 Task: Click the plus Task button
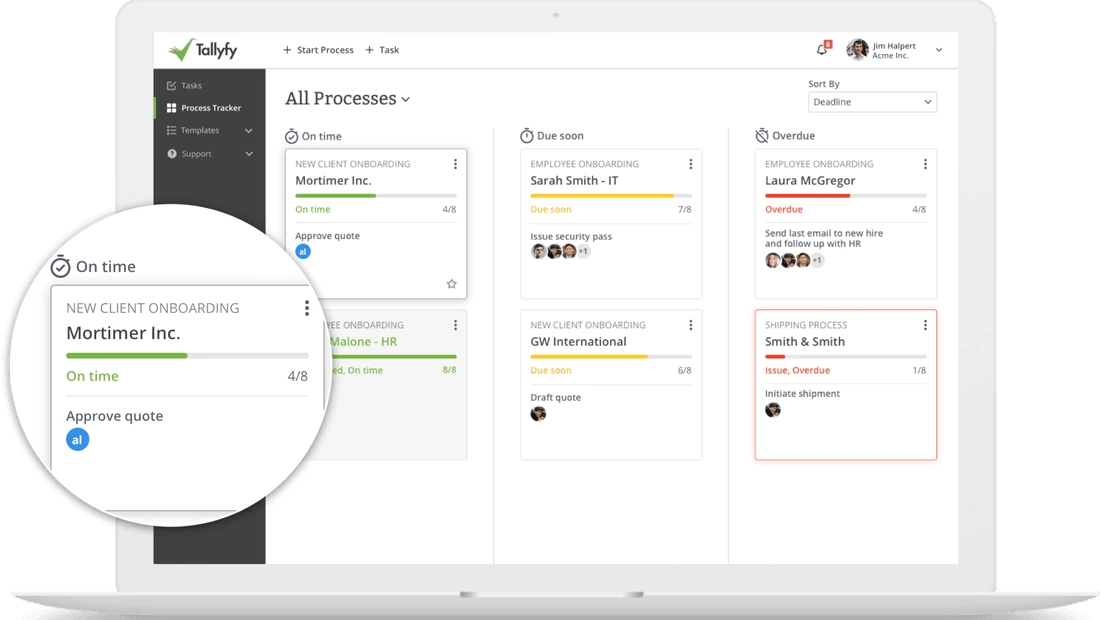pyautogui.click(x=382, y=50)
